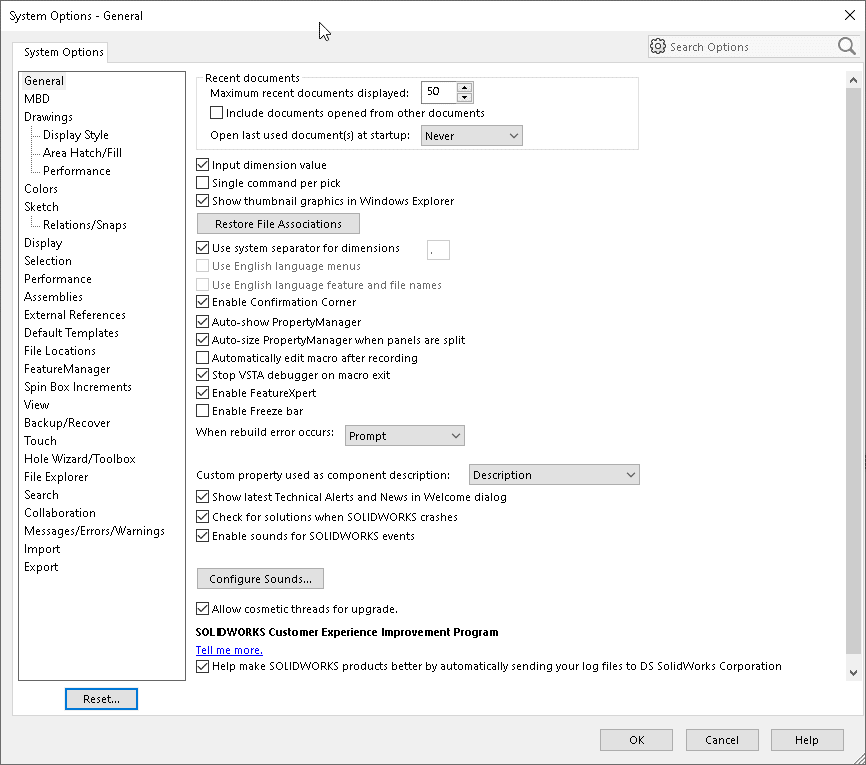Enable Single command per pick
This screenshot has height=765, width=866.
pyautogui.click(x=203, y=183)
